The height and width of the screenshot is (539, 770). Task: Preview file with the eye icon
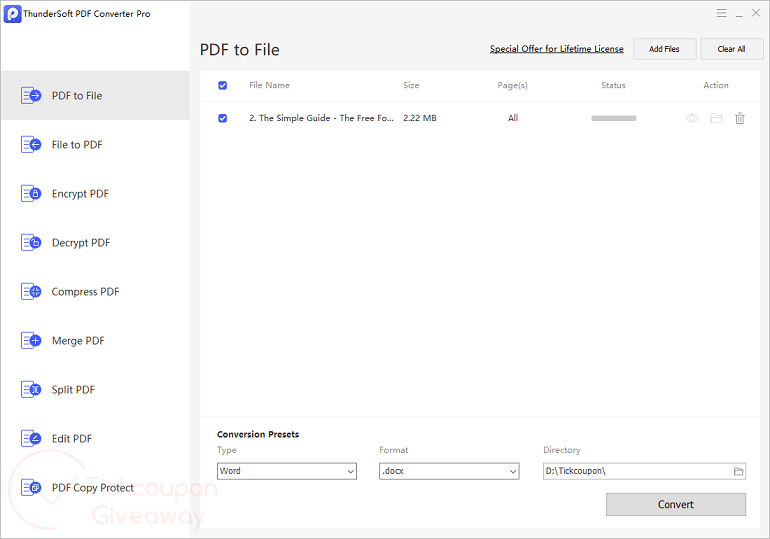(692, 118)
